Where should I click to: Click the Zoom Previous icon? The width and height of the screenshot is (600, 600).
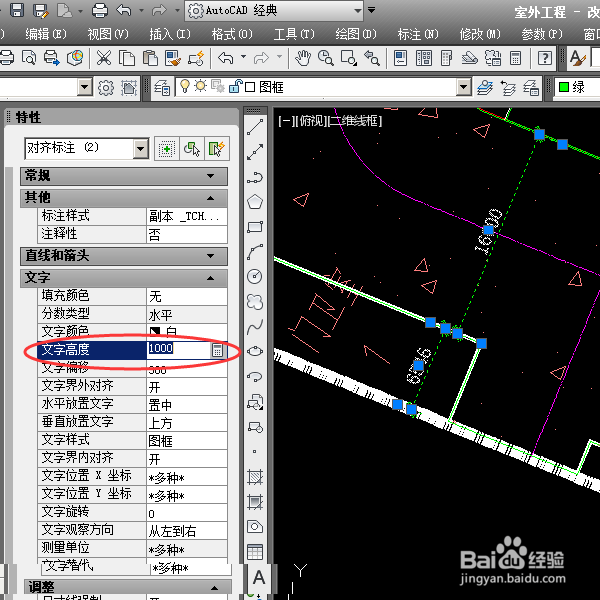[x=372, y=58]
